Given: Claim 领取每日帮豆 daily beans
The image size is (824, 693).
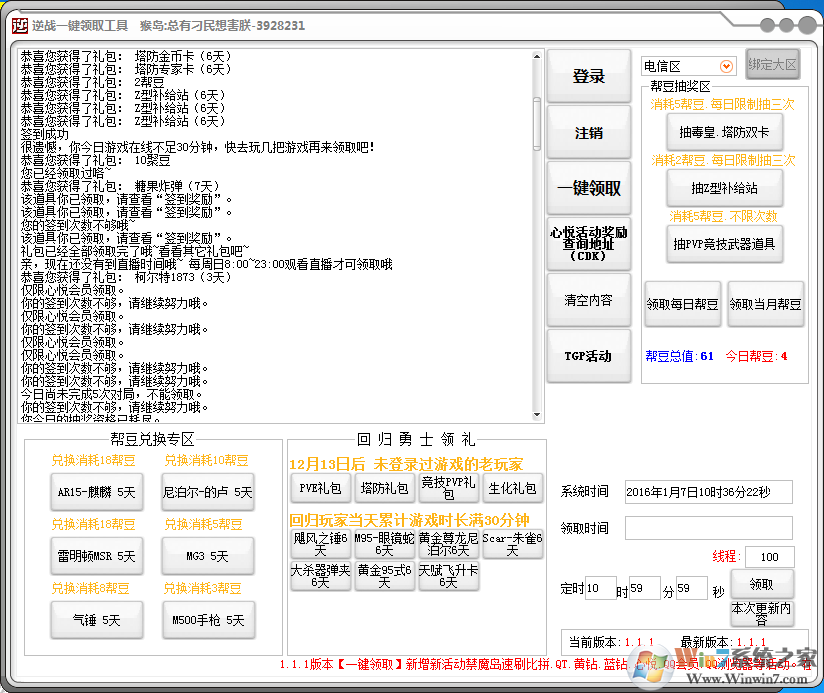Looking at the screenshot, I should [x=683, y=302].
